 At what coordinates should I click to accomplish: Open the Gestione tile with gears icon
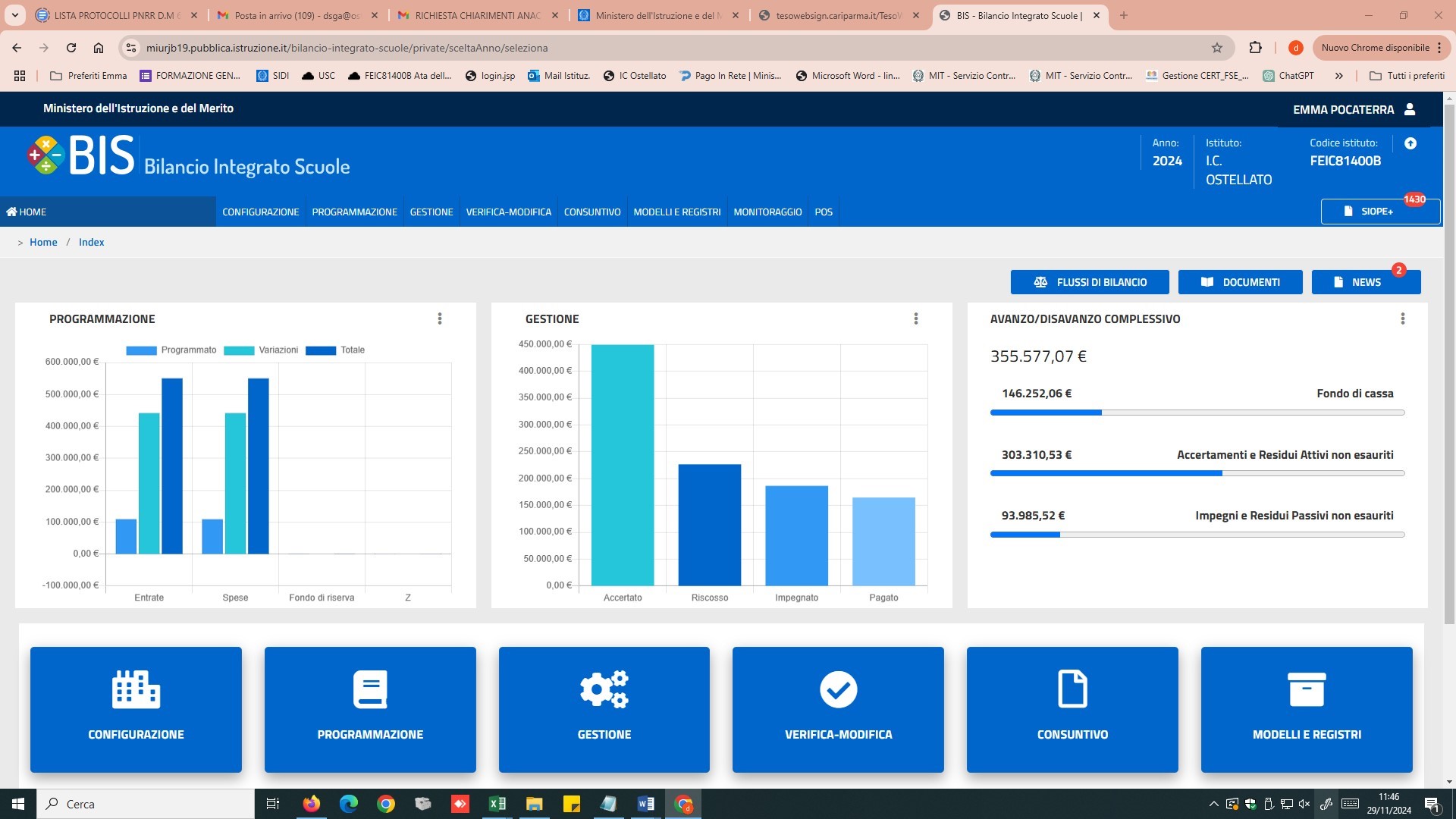[604, 709]
